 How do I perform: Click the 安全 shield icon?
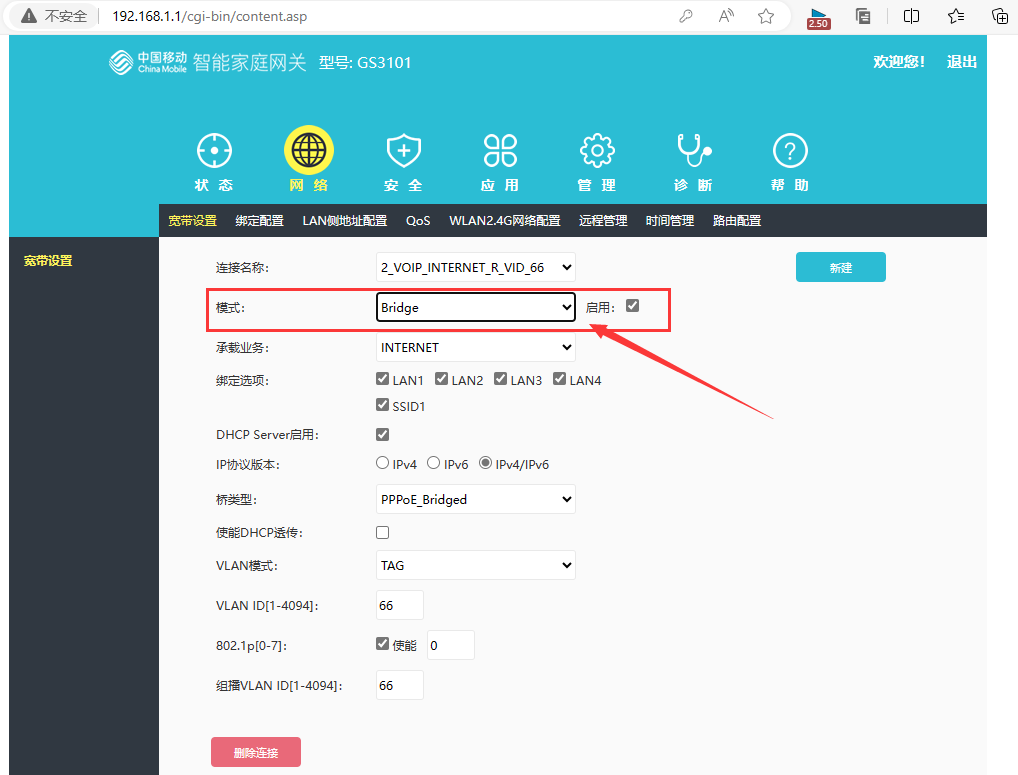(x=404, y=151)
